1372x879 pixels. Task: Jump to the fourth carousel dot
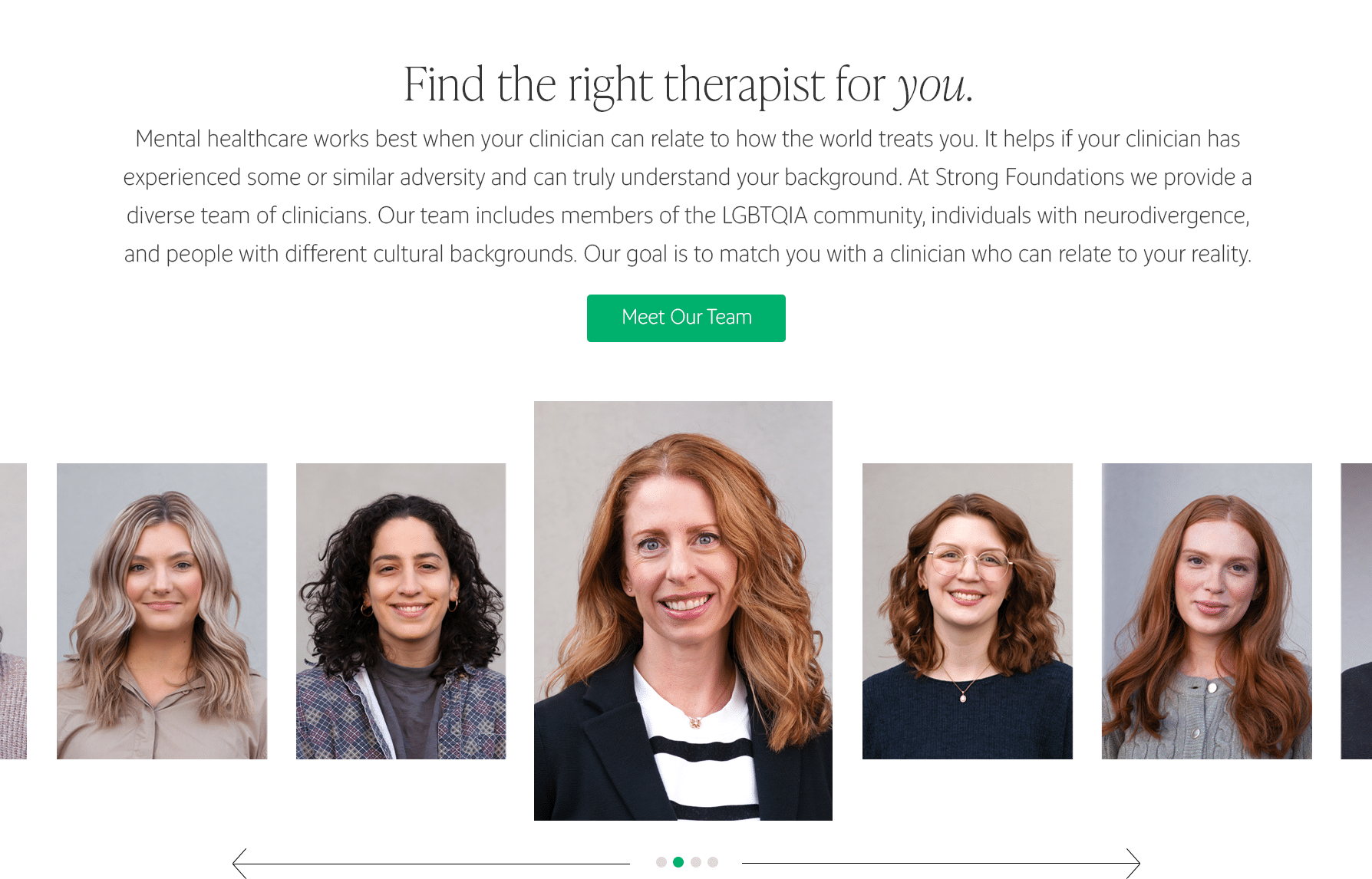pos(713,862)
